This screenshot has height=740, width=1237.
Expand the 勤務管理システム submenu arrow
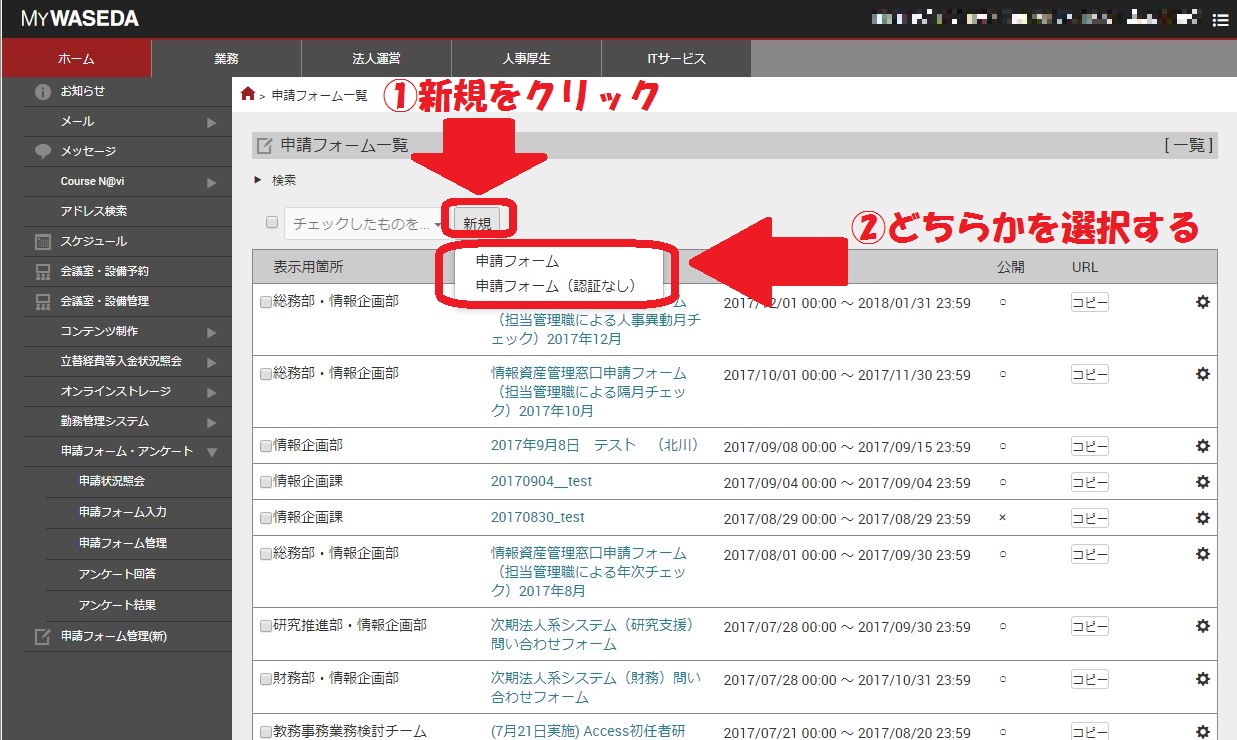click(x=212, y=423)
